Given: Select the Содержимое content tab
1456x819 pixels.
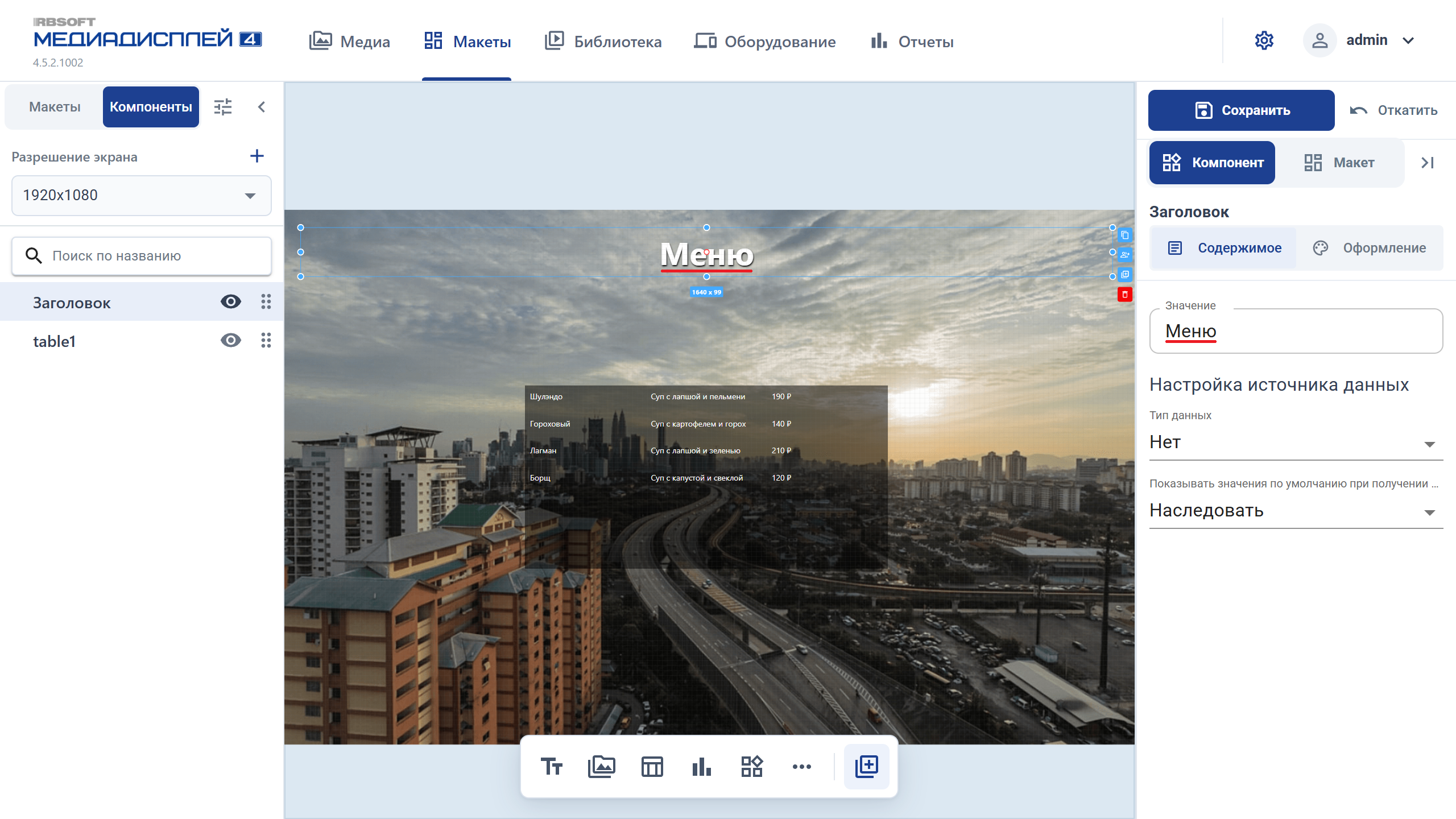Looking at the screenshot, I should [1224, 248].
